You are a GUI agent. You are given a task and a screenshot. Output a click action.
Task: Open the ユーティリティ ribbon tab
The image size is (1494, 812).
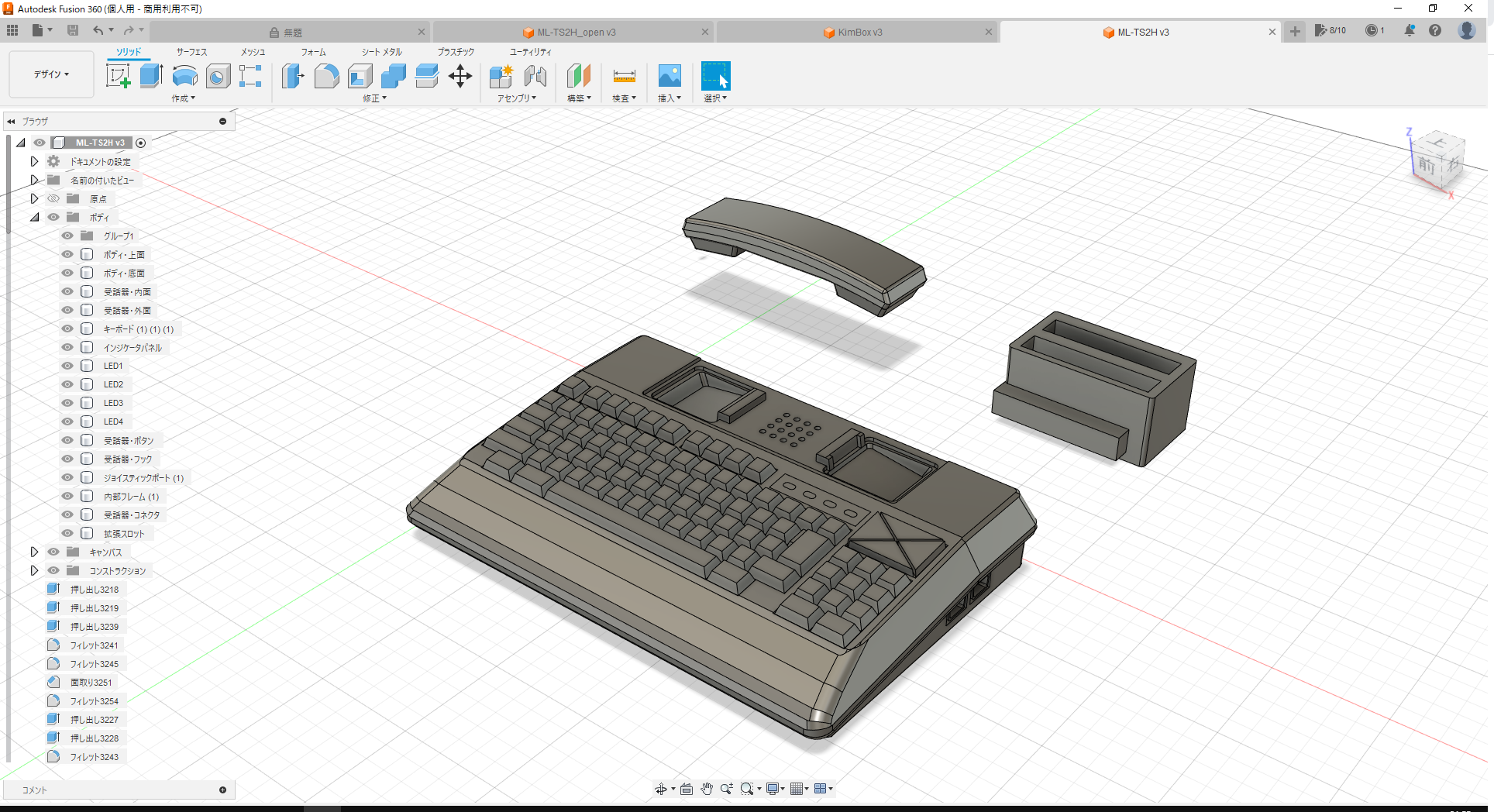[530, 52]
